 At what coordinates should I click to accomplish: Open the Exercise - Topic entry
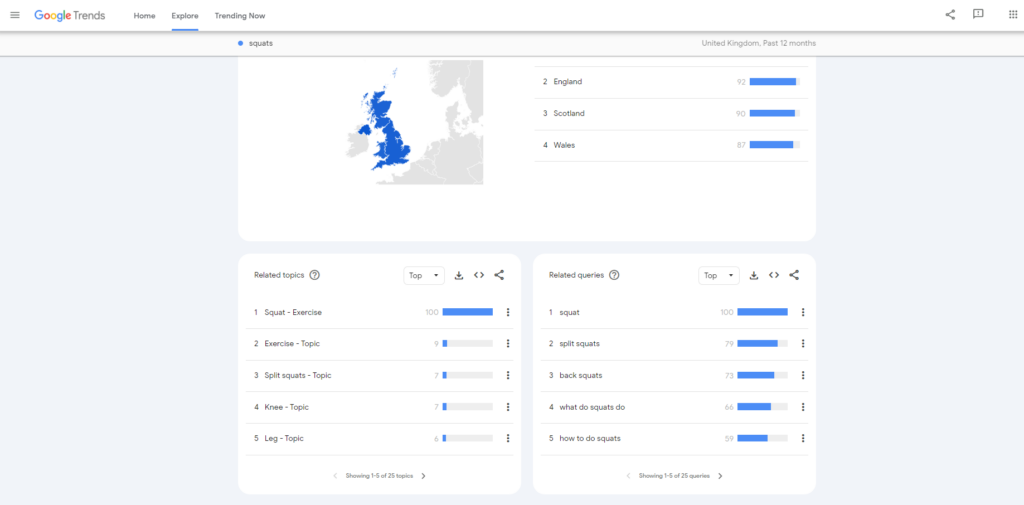pyautogui.click(x=292, y=344)
